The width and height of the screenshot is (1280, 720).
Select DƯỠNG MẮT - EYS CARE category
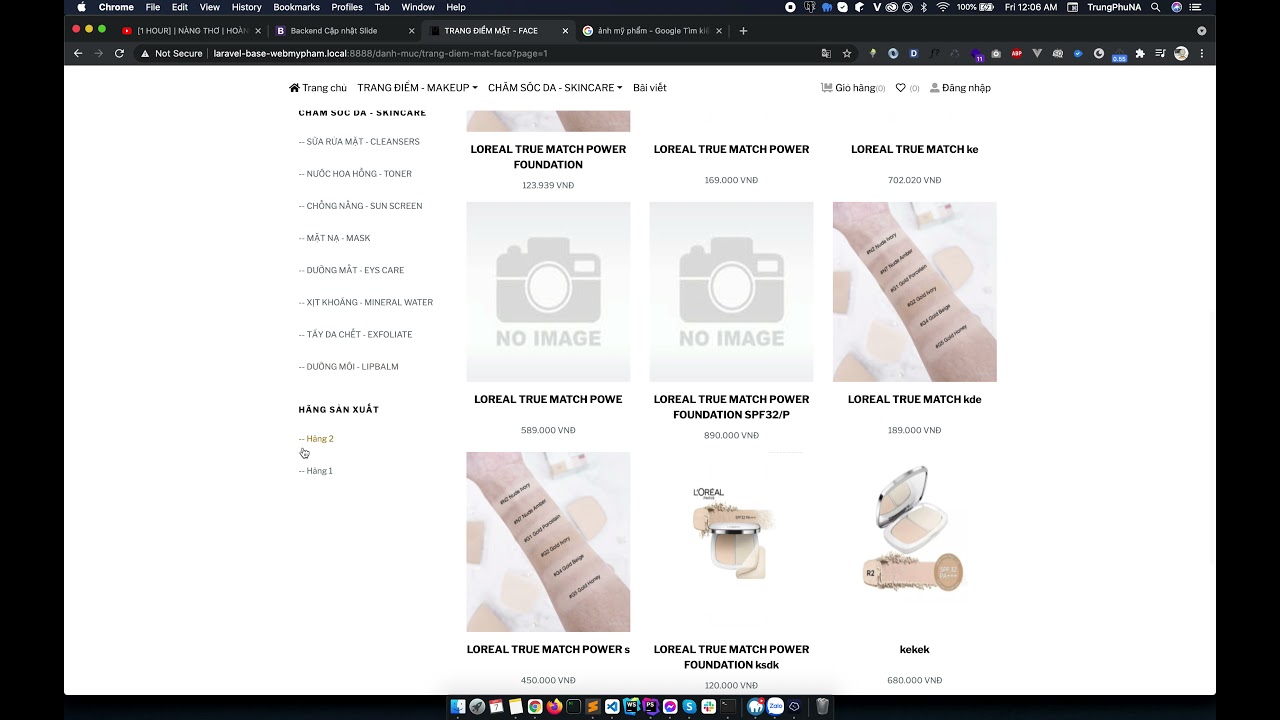tap(351, 270)
